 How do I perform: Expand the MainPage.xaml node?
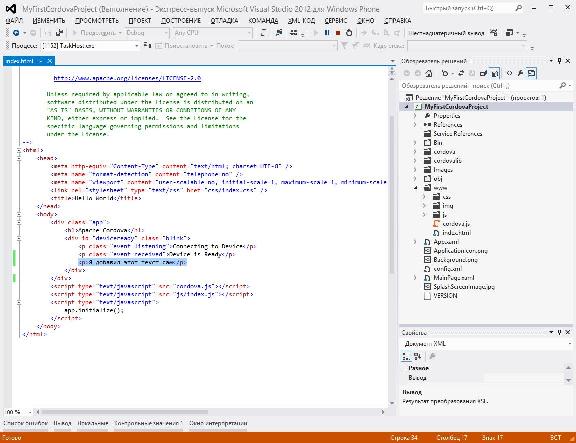coord(415,278)
